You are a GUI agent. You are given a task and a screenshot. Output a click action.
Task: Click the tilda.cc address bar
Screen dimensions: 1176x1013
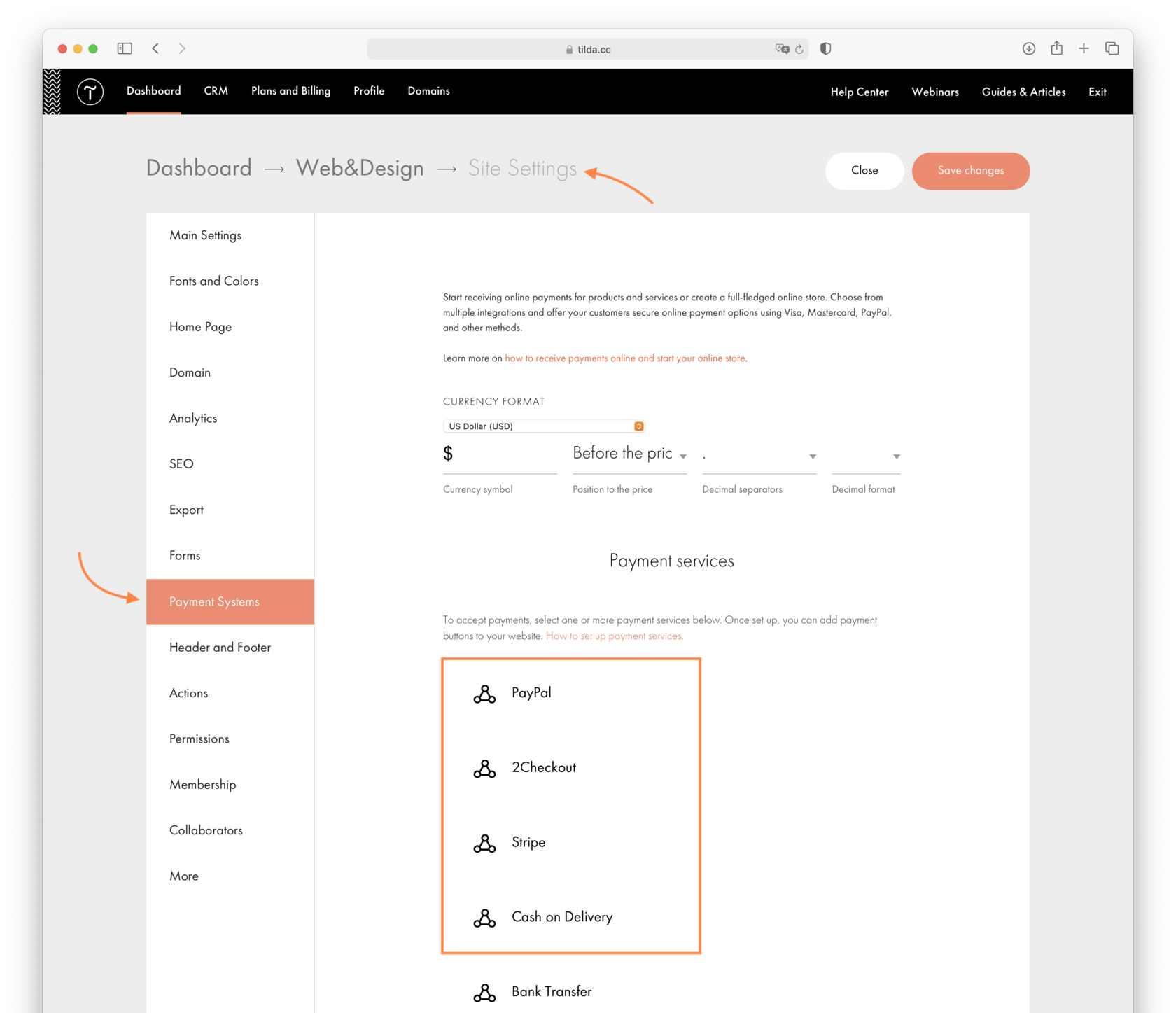coord(588,49)
